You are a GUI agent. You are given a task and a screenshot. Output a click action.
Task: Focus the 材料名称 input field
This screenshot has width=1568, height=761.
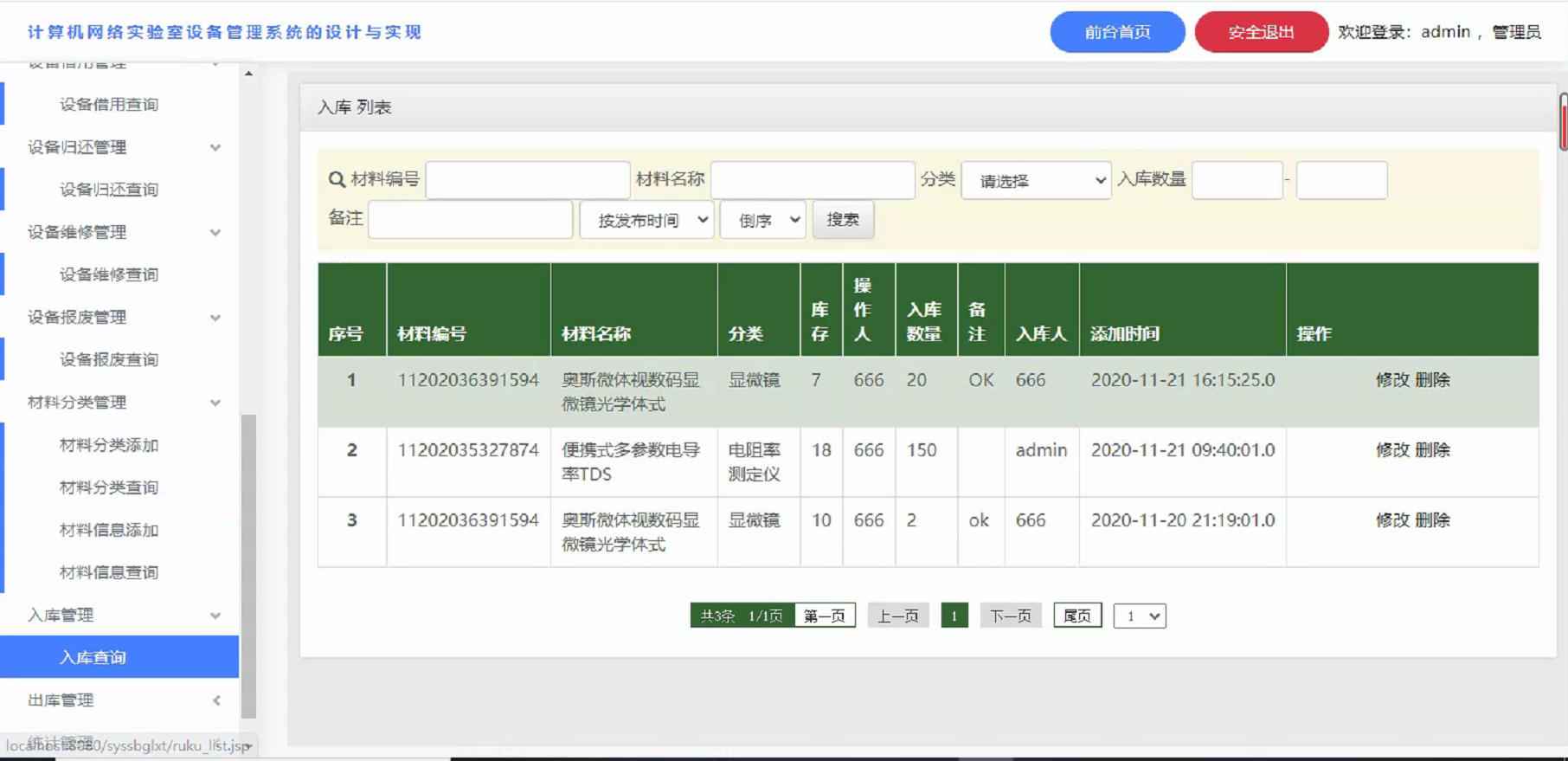coord(813,180)
